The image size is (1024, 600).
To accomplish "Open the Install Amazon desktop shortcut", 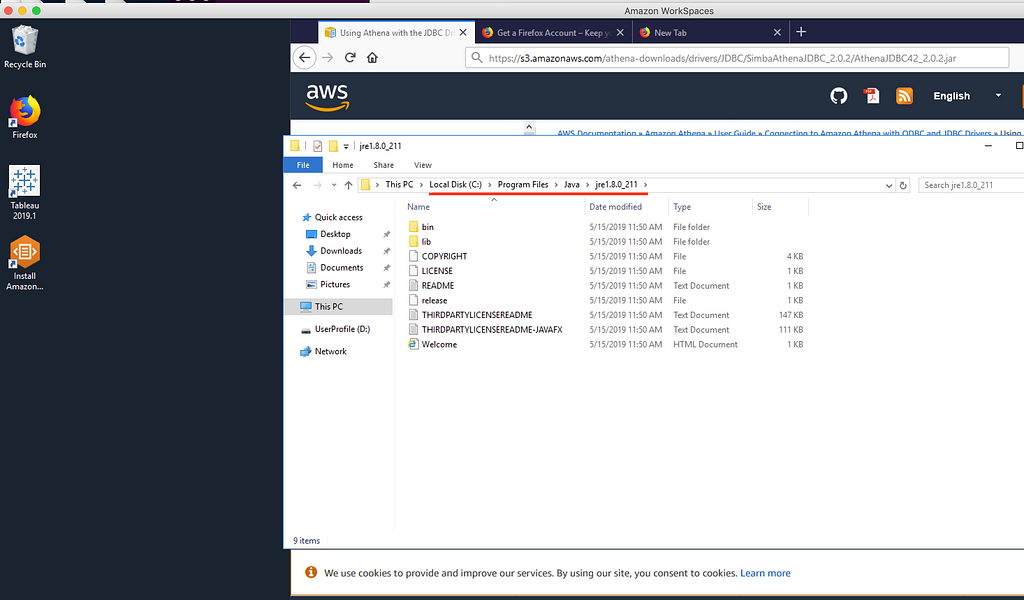I will (x=25, y=262).
